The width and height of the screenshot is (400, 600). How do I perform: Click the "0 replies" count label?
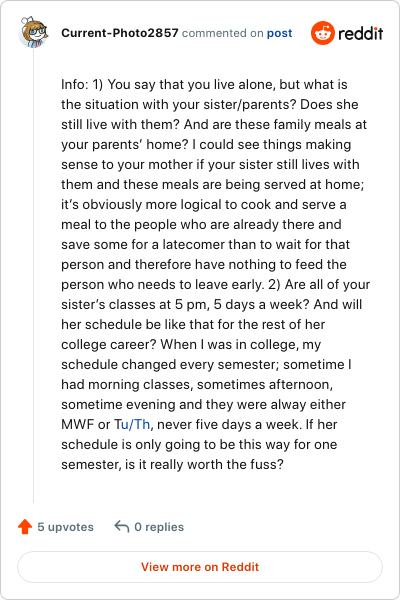[159, 527]
